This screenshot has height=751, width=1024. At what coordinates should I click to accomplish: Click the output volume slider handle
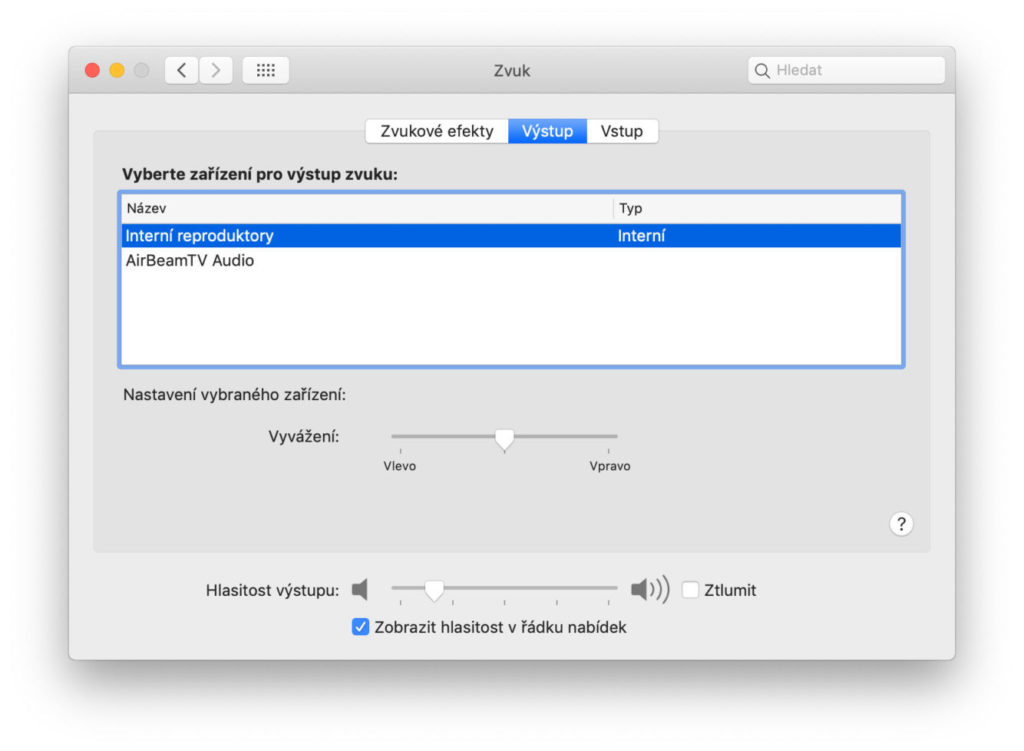tap(433, 590)
